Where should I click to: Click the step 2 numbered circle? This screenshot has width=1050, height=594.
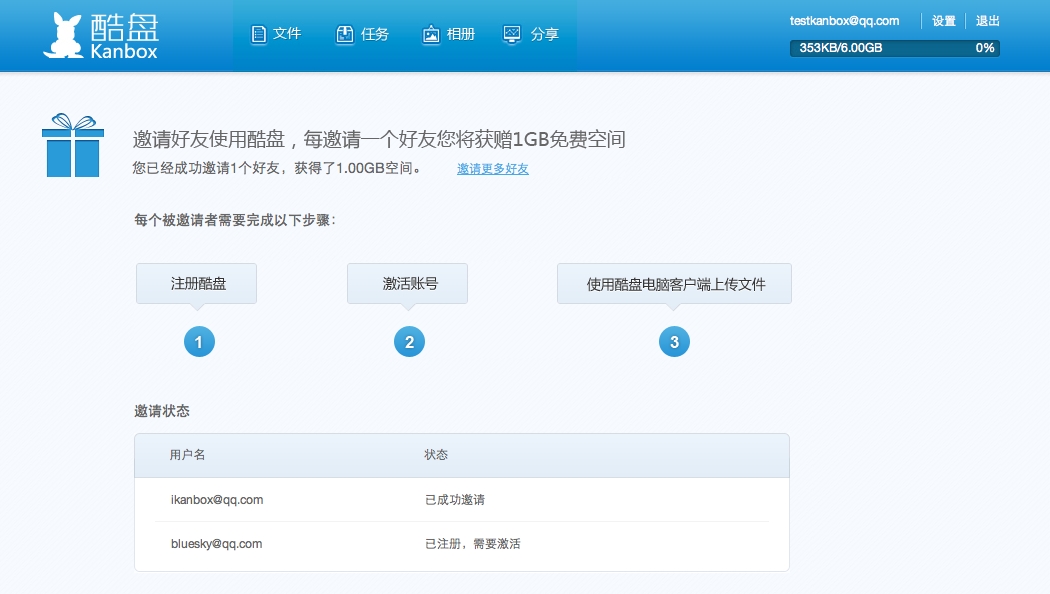(x=409, y=342)
